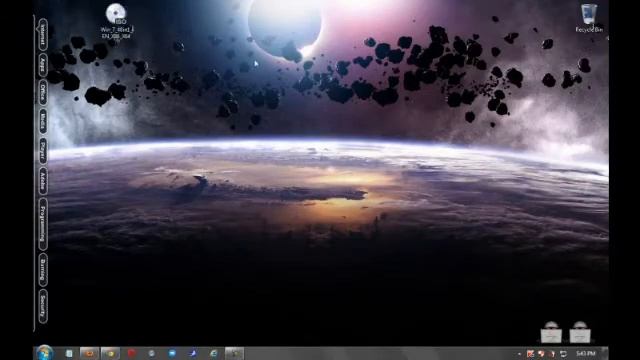The image size is (640, 360).
Task: Click the Show Desktop strip at taskbar end
Action: tap(605, 353)
